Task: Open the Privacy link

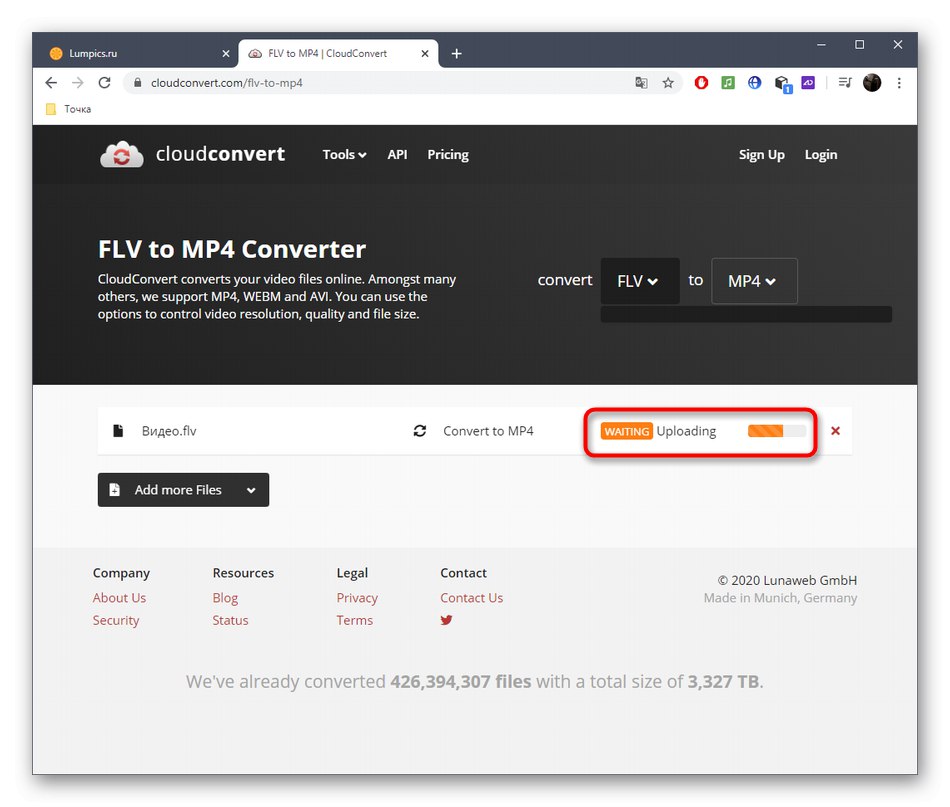Action: tap(357, 597)
